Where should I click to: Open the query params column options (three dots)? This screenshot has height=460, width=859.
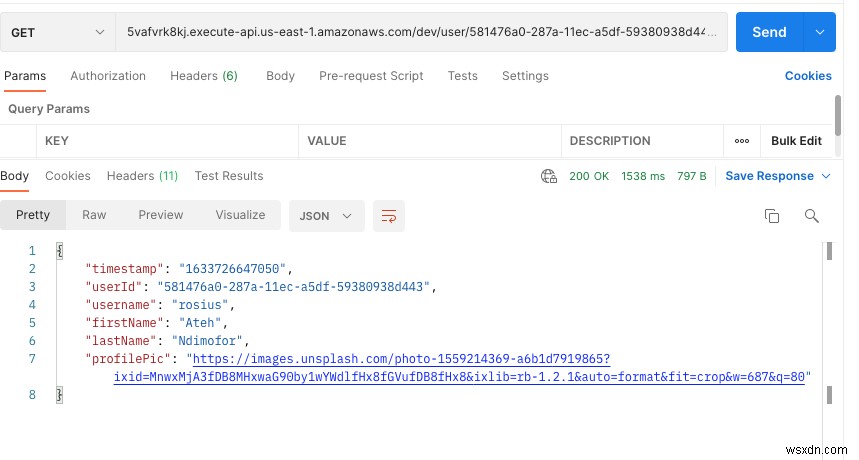pos(742,141)
